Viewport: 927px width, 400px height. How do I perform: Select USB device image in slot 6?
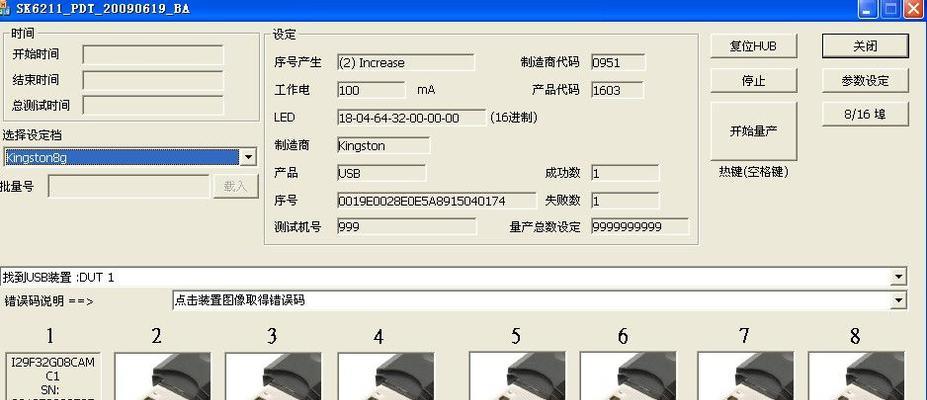[628, 376]
